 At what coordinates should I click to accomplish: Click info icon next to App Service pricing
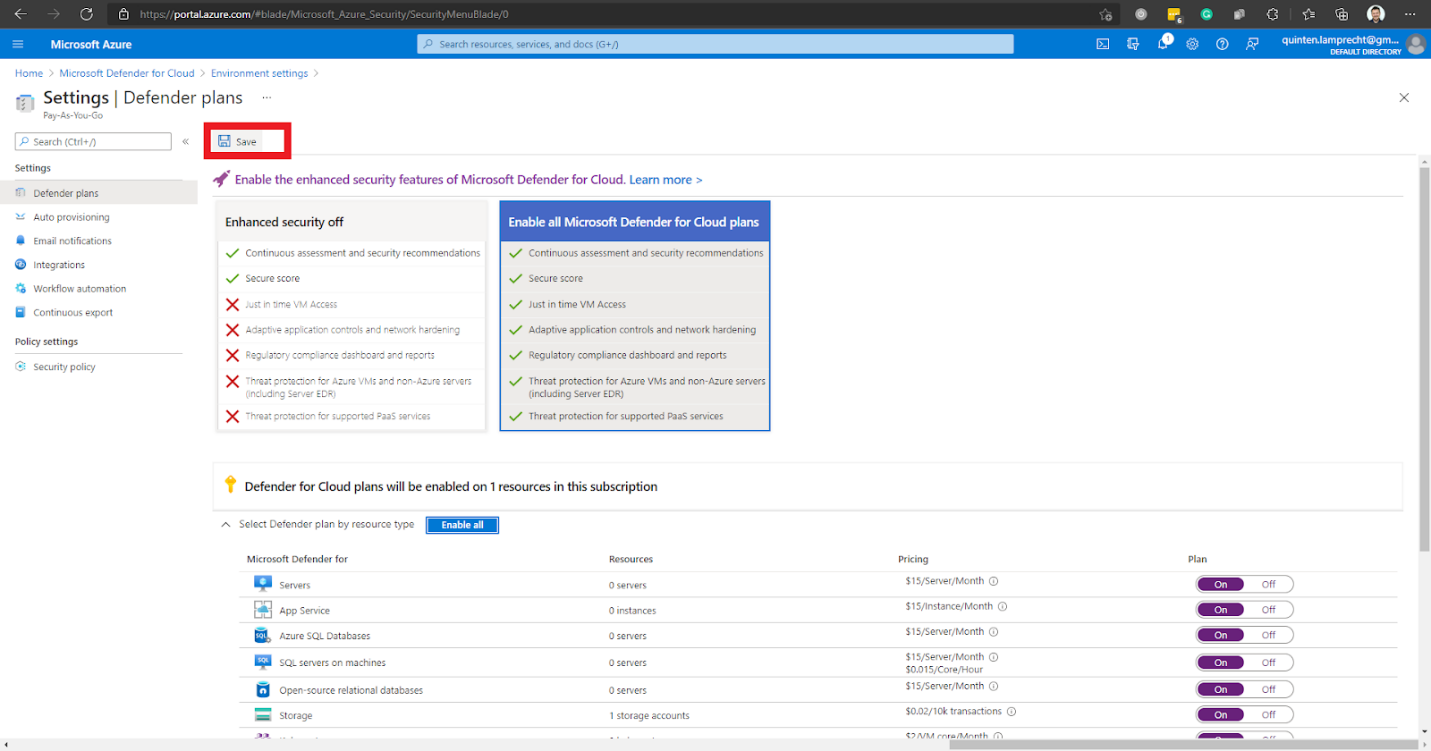tap(1002, 606)
